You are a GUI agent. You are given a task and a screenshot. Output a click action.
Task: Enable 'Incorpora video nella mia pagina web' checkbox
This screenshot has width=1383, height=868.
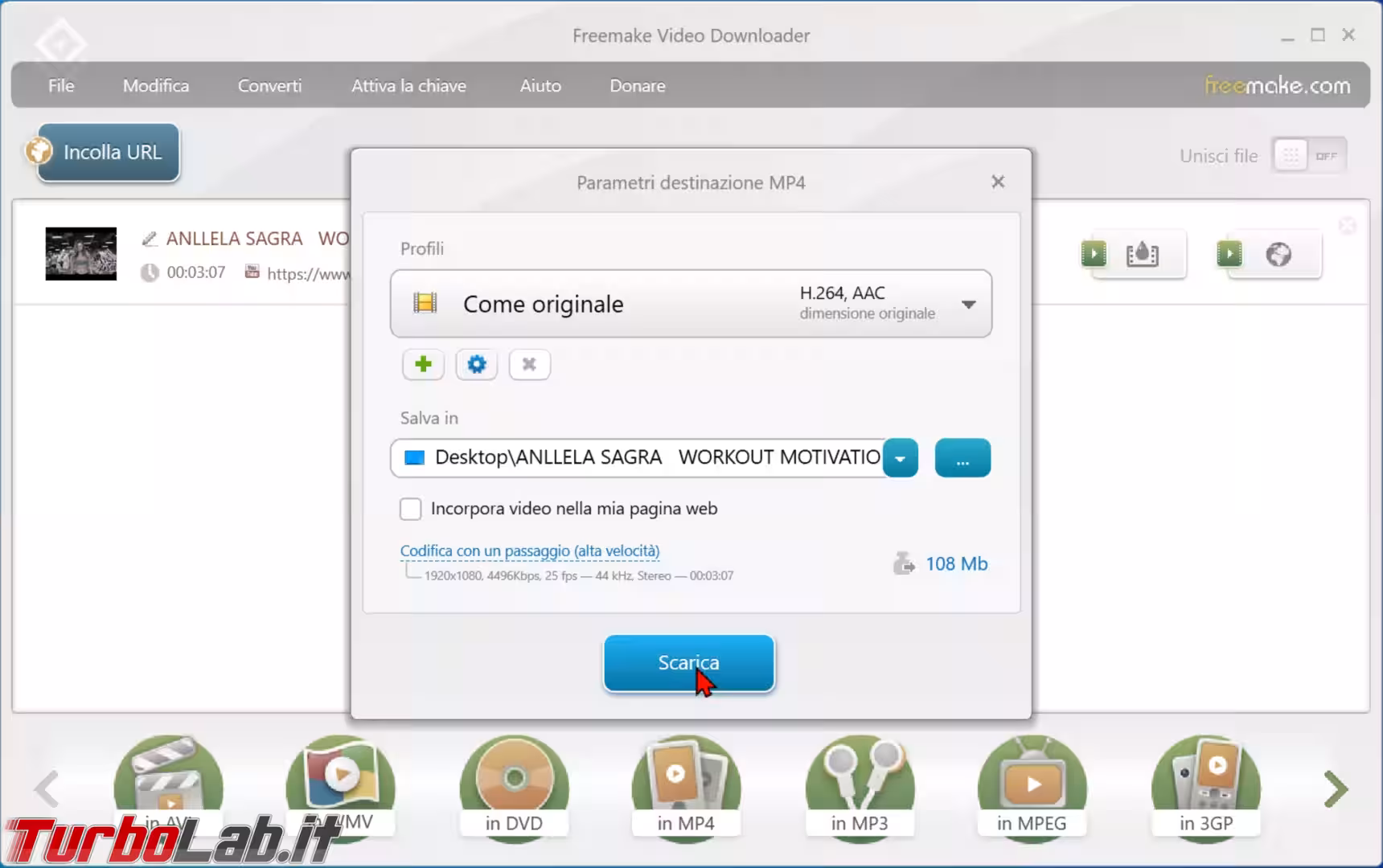pos(411,509)
